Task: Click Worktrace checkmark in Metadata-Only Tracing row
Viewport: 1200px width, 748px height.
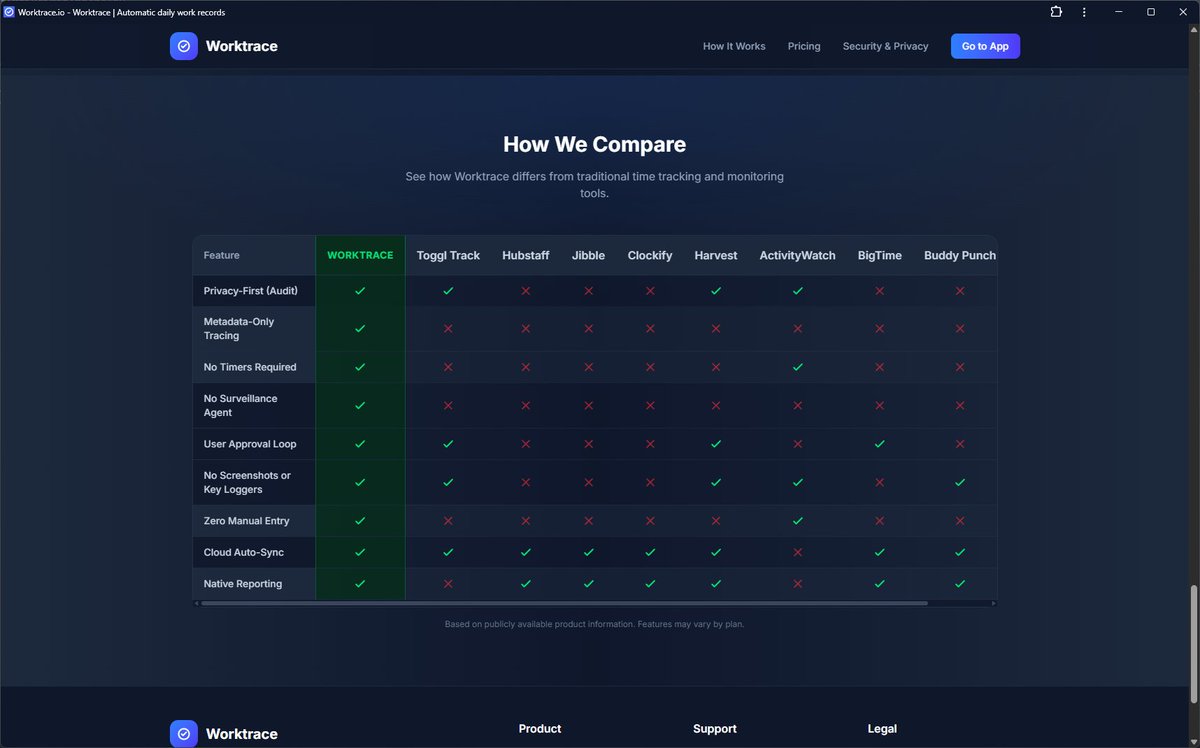Action: click(x=360, y=328)
